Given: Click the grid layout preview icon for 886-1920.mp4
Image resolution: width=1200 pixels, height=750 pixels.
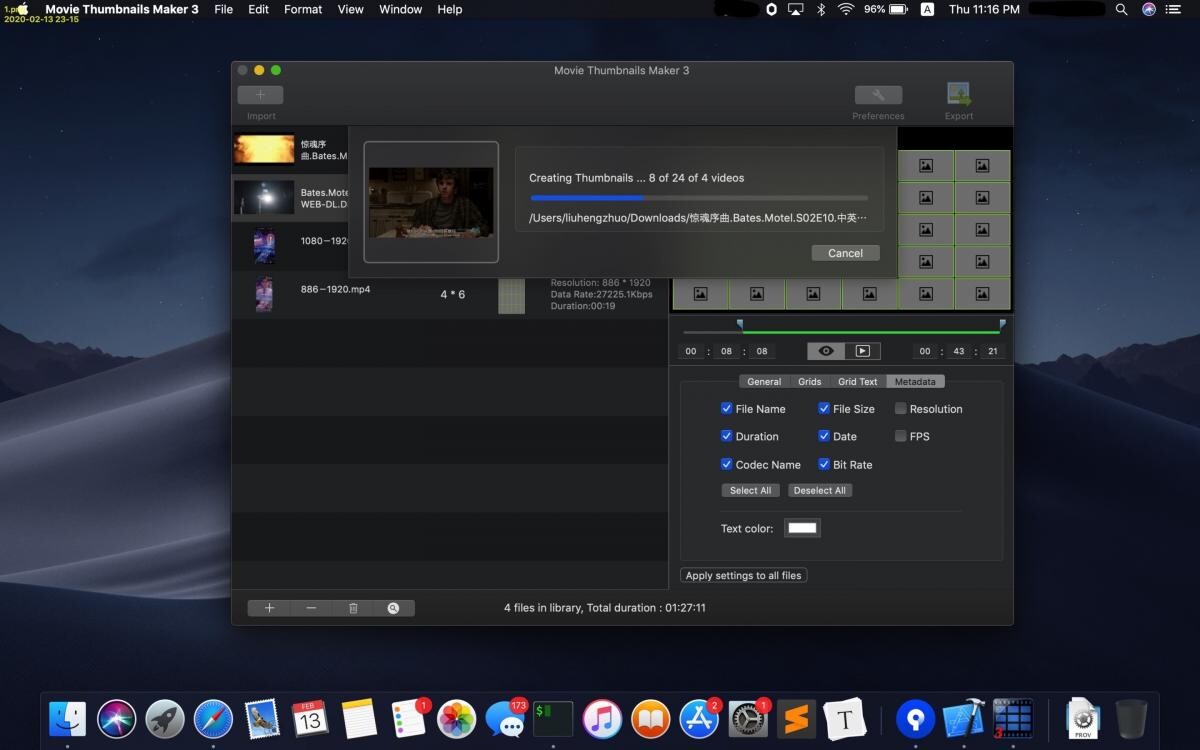Looking at the screenshot, I should 511,295.
